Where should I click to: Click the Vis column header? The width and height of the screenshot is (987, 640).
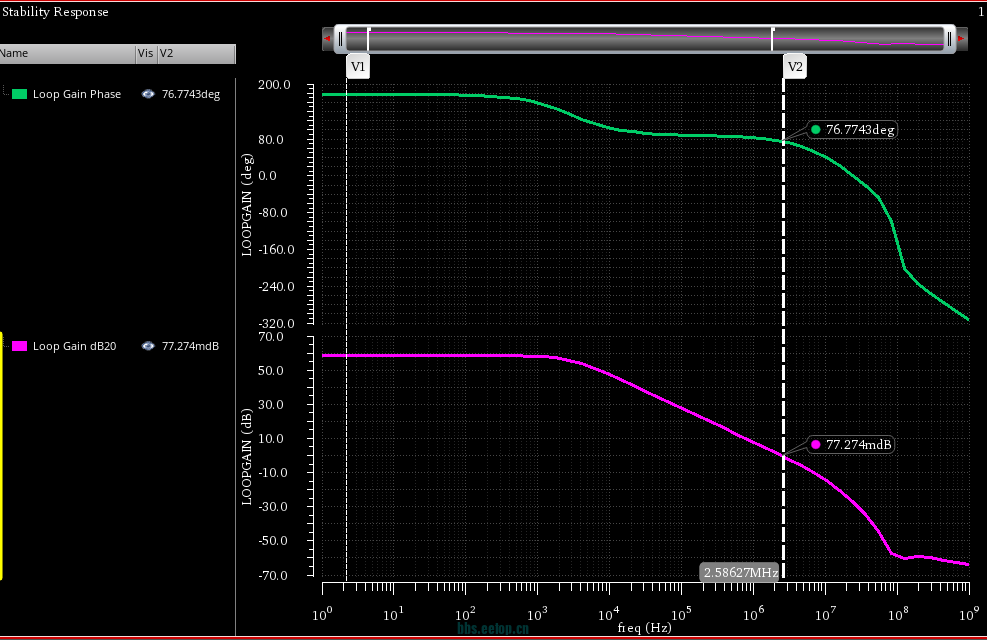[145, 53]
